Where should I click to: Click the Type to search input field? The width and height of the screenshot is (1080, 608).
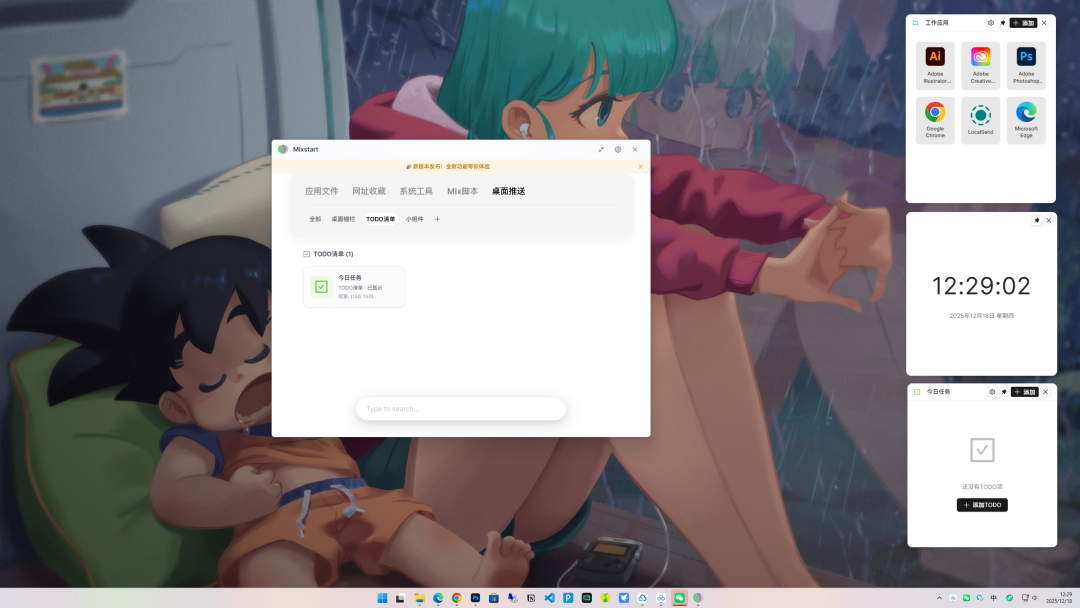pyautogui.click(x=460, y=409)
